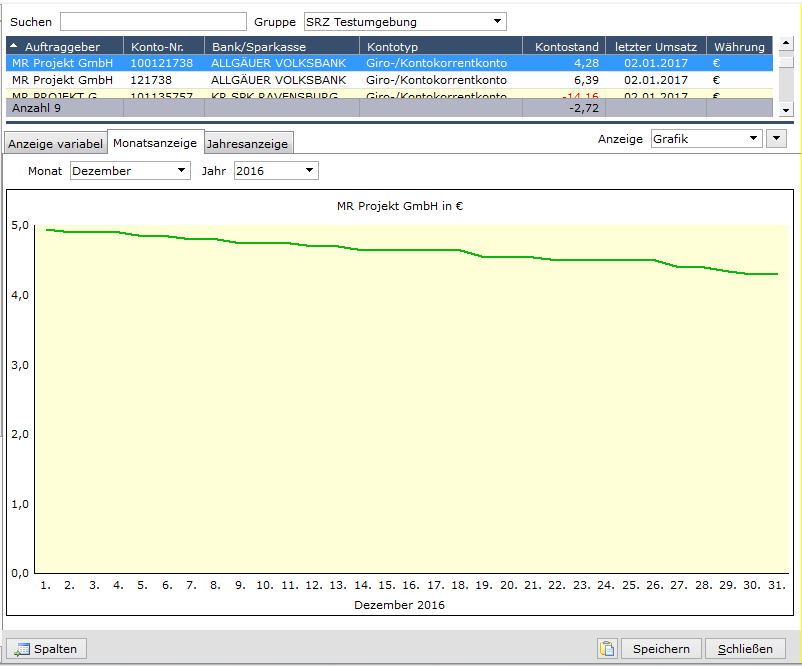
Task: Click the letzter Umsatz column header
Action: click(656, 47)
